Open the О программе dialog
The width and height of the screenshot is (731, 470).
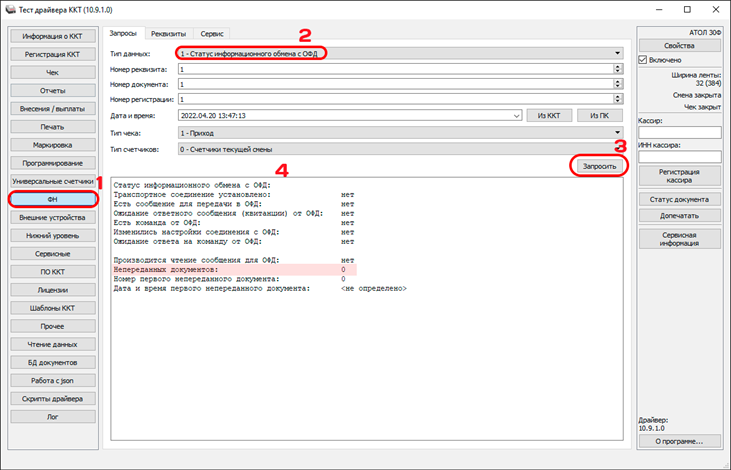pos(679,440)
